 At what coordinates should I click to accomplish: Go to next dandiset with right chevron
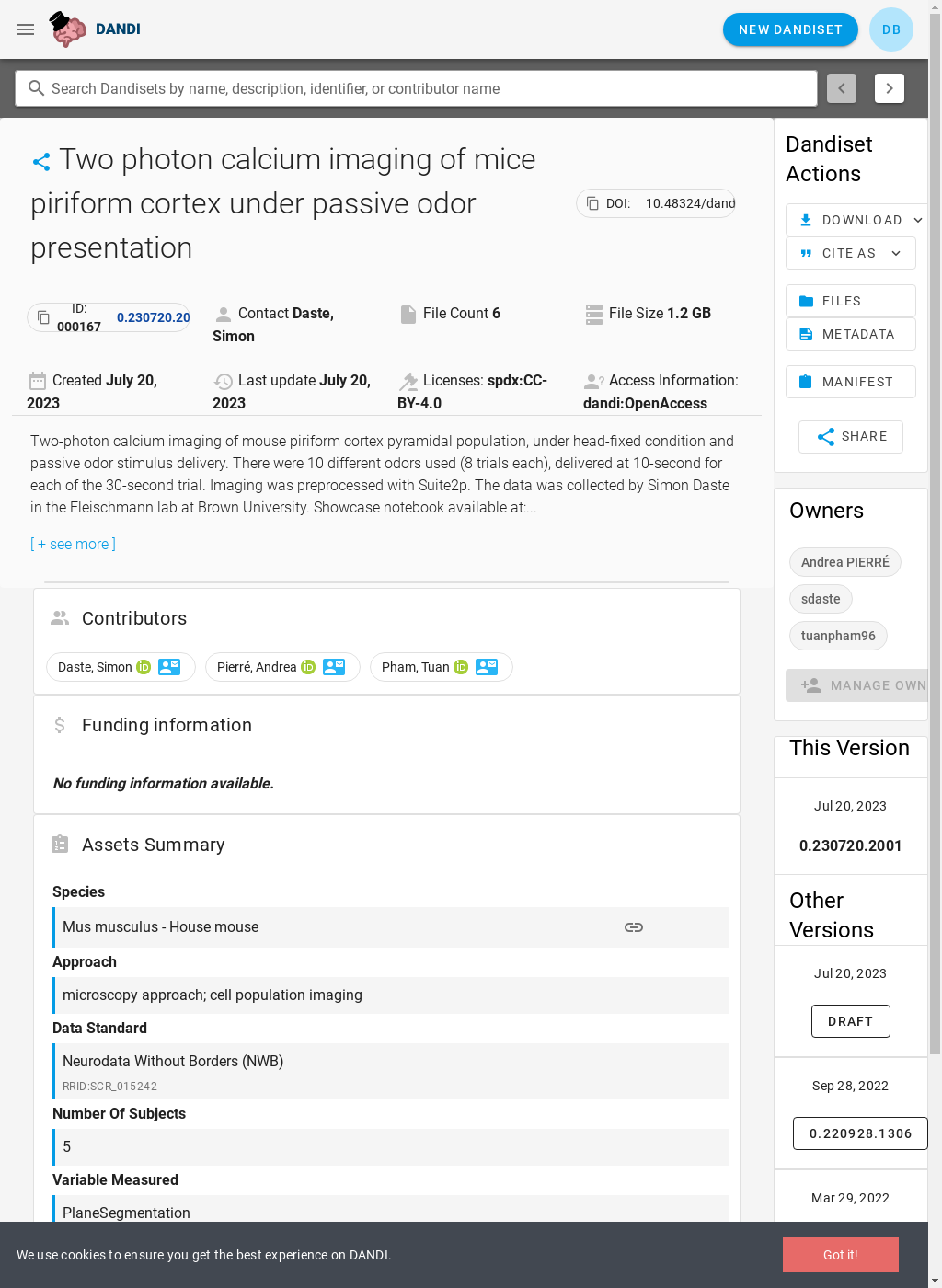(889, 88)
